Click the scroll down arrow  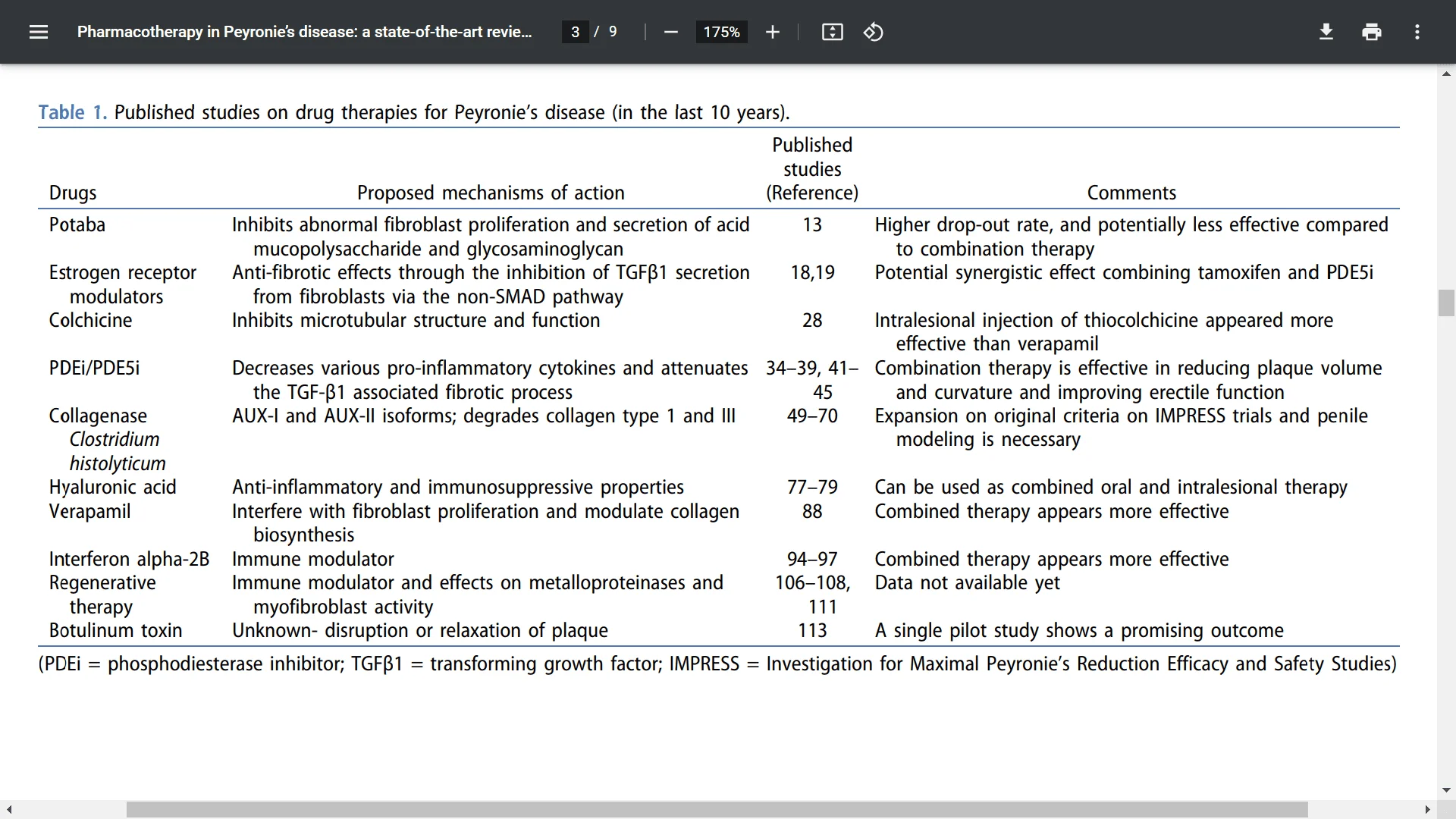pyautogui.click(x=1446, y=790)
